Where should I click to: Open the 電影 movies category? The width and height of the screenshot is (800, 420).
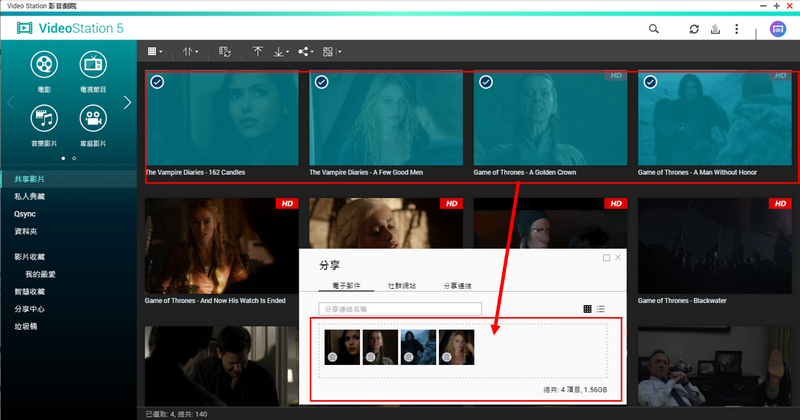click(x=44, y=71)
